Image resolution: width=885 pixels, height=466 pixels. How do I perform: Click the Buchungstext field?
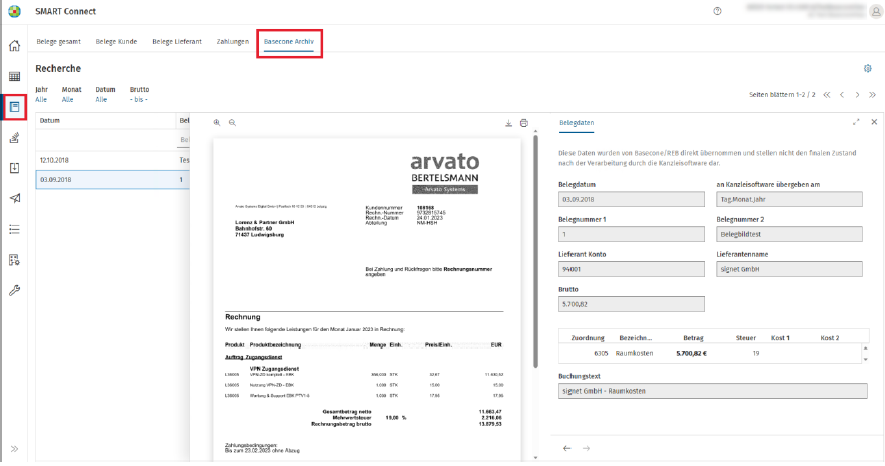click(x=712, y=391)
